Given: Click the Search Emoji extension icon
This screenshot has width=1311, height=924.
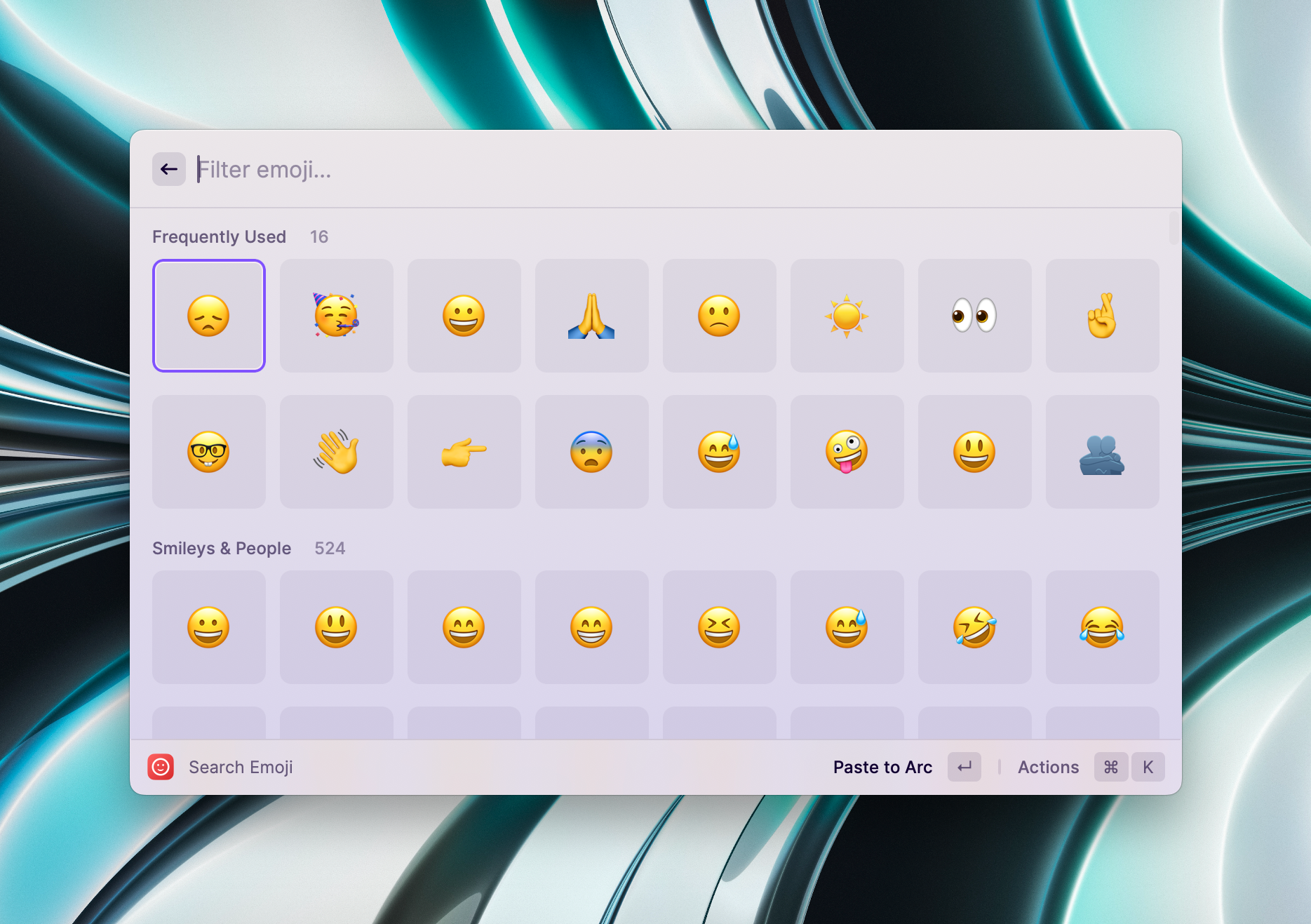Looking at the screenshot, I should click(161, 767).
